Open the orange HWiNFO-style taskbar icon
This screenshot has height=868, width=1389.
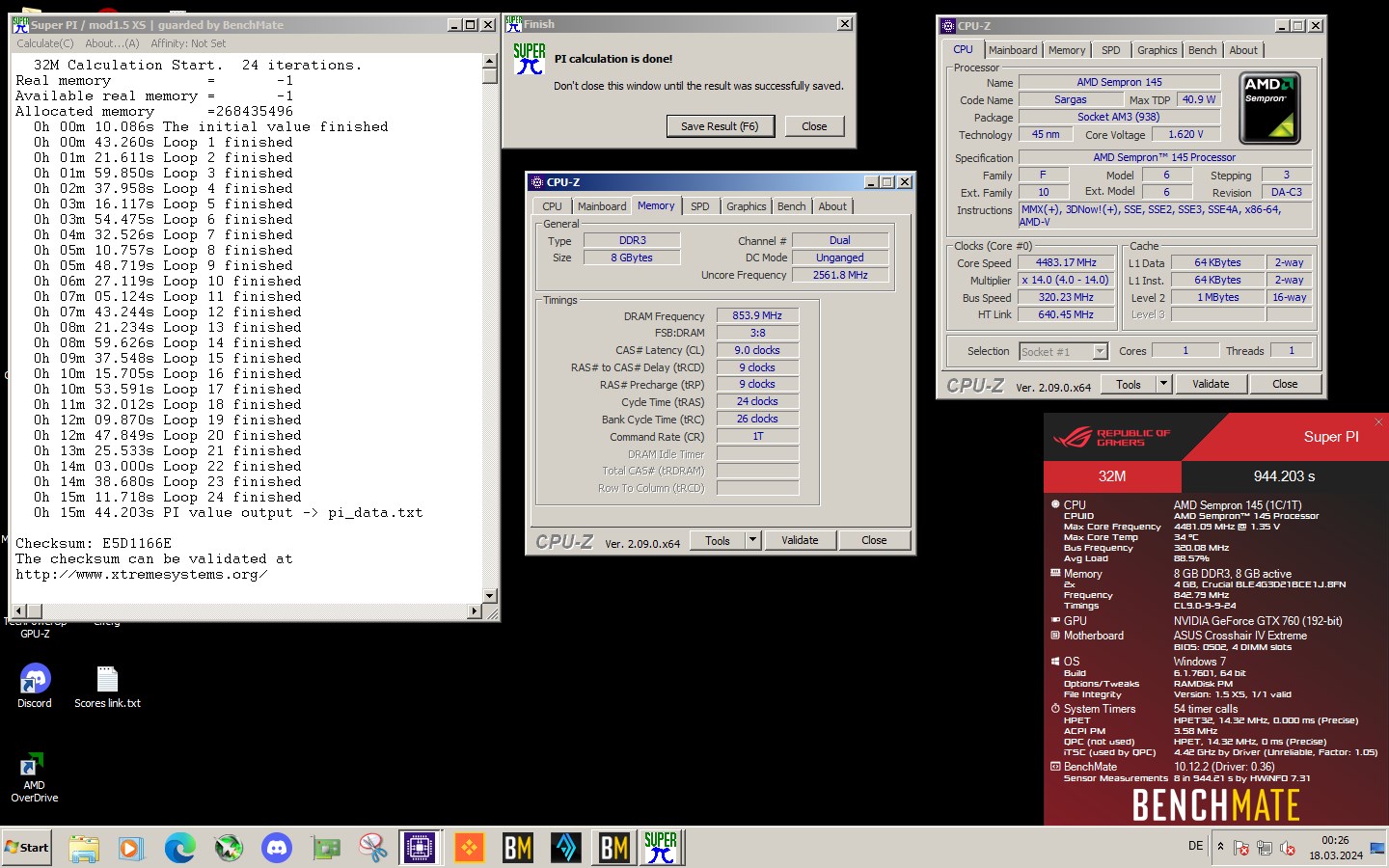469,848
